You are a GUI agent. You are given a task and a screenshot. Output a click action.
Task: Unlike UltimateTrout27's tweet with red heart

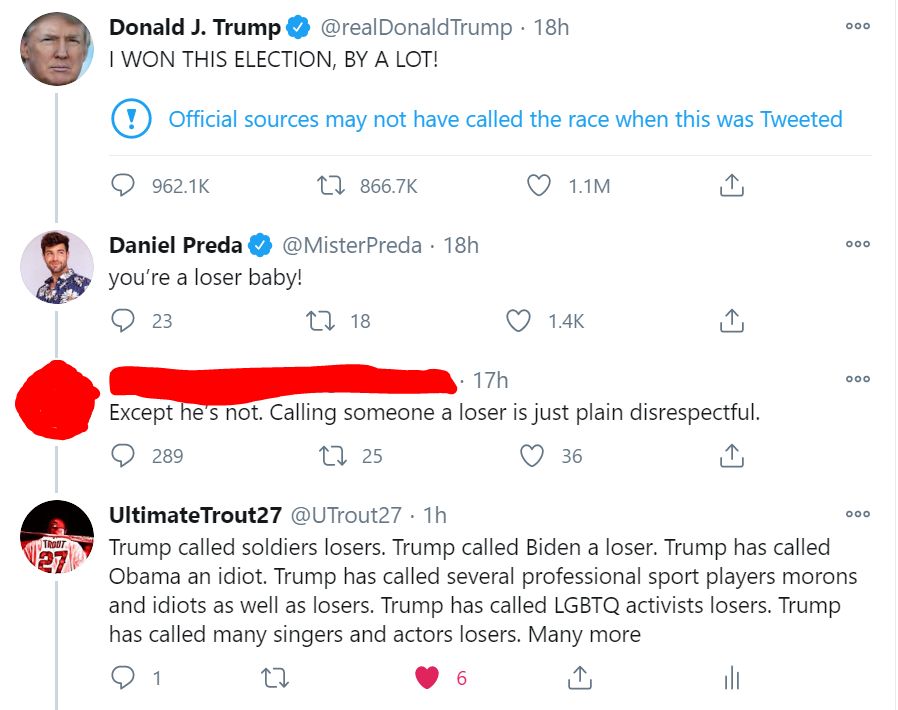pyautogui.click(x=428, y=678)
